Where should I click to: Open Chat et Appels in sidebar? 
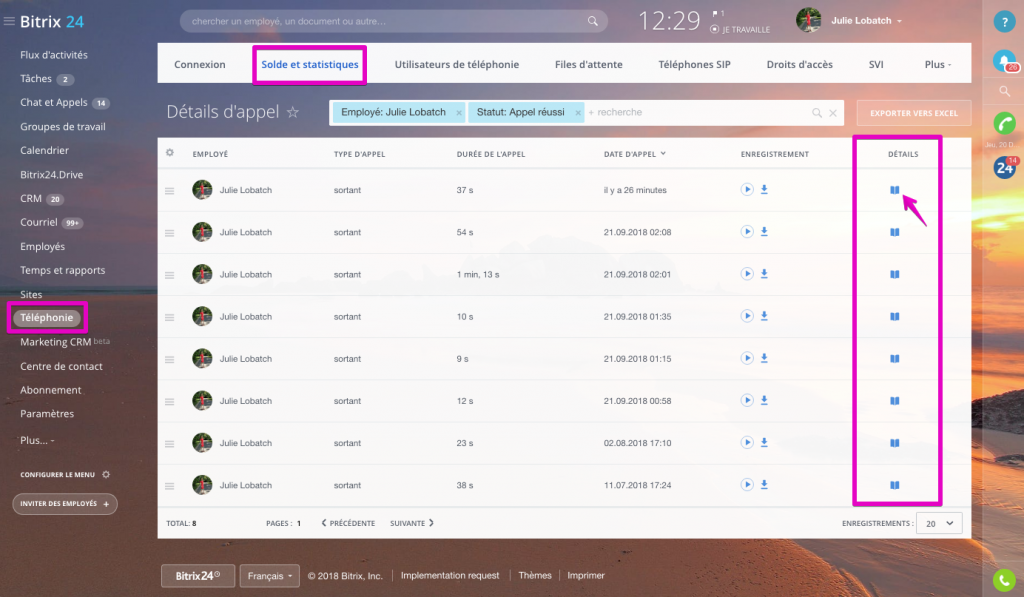click(x=54, y=102)
